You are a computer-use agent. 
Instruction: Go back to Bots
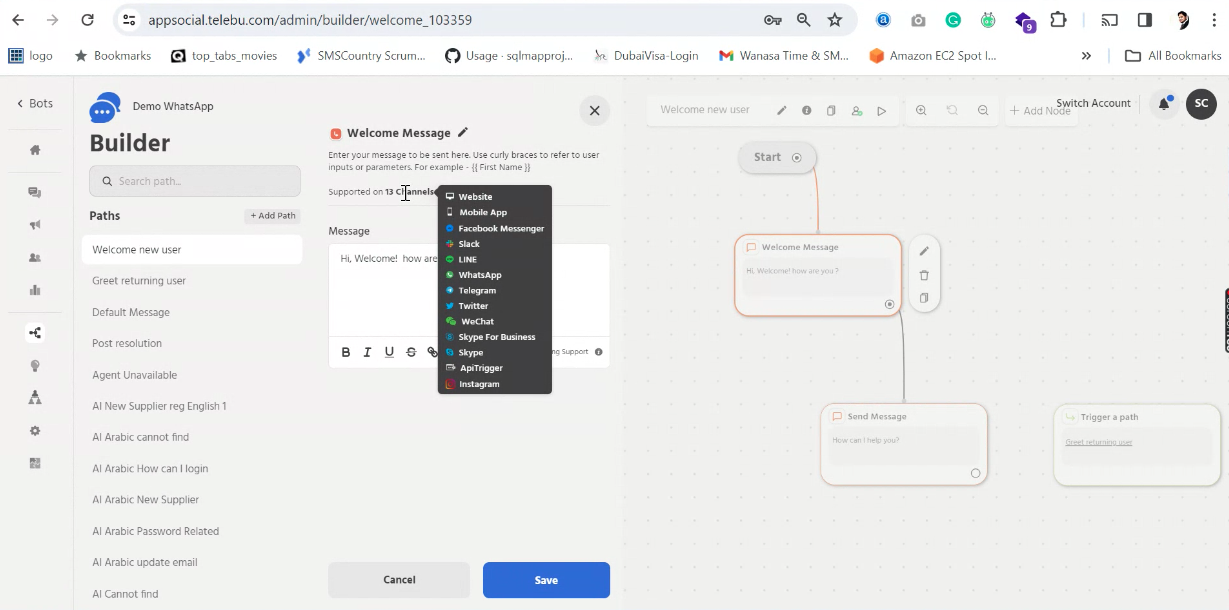(x=35, y=103)
